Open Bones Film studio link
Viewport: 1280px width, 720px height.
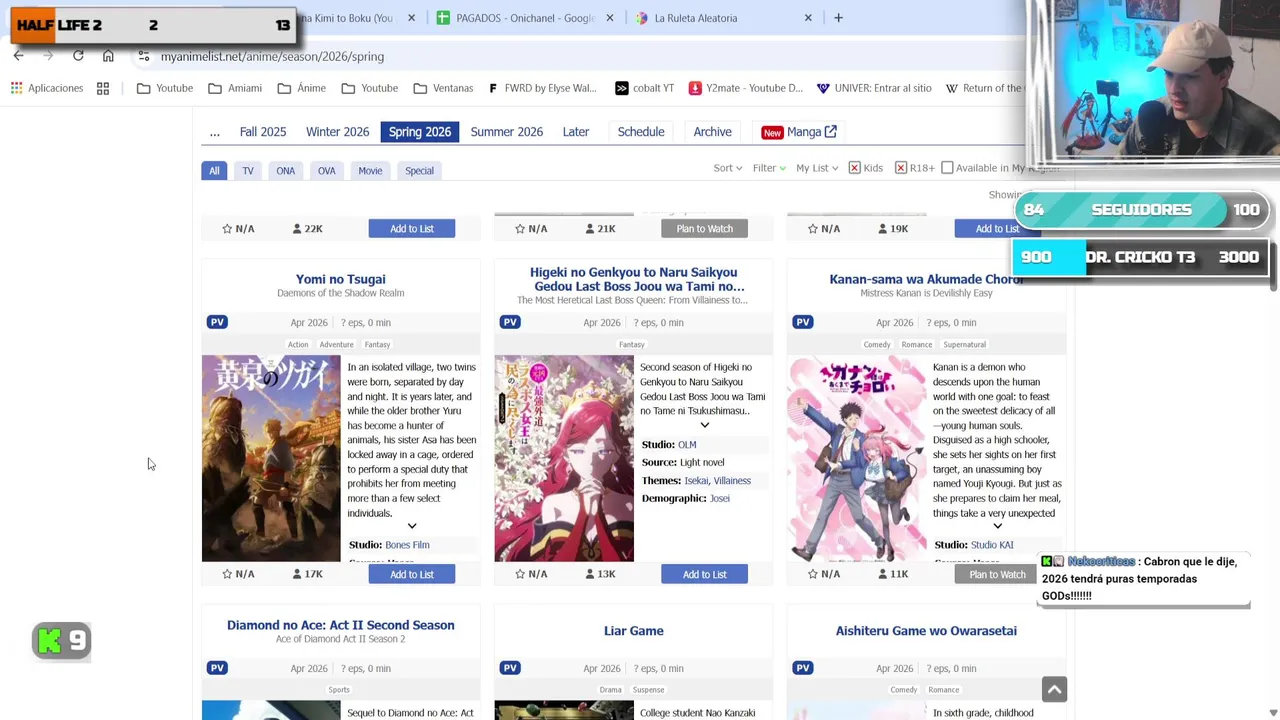coord(407,545)
